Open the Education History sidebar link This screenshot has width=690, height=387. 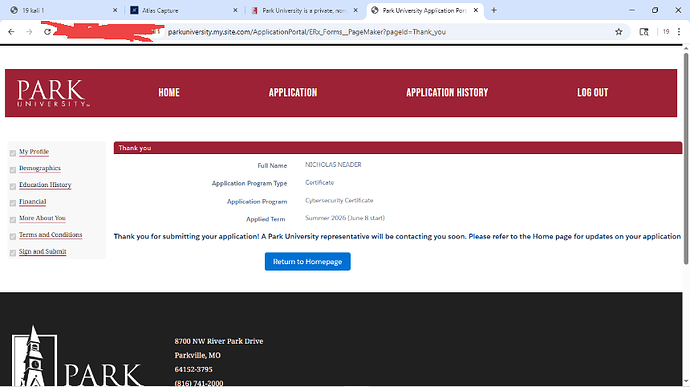coord(45,185)
